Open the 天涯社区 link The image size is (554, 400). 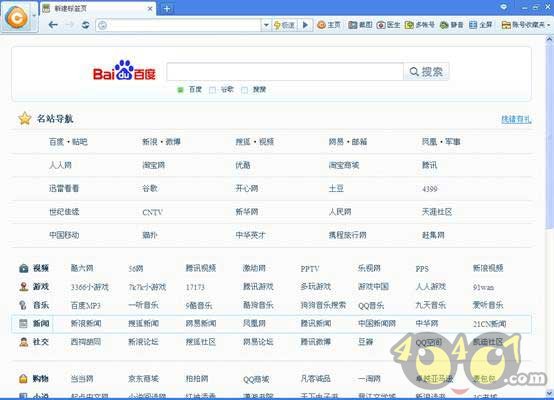(x=437, y=212)
